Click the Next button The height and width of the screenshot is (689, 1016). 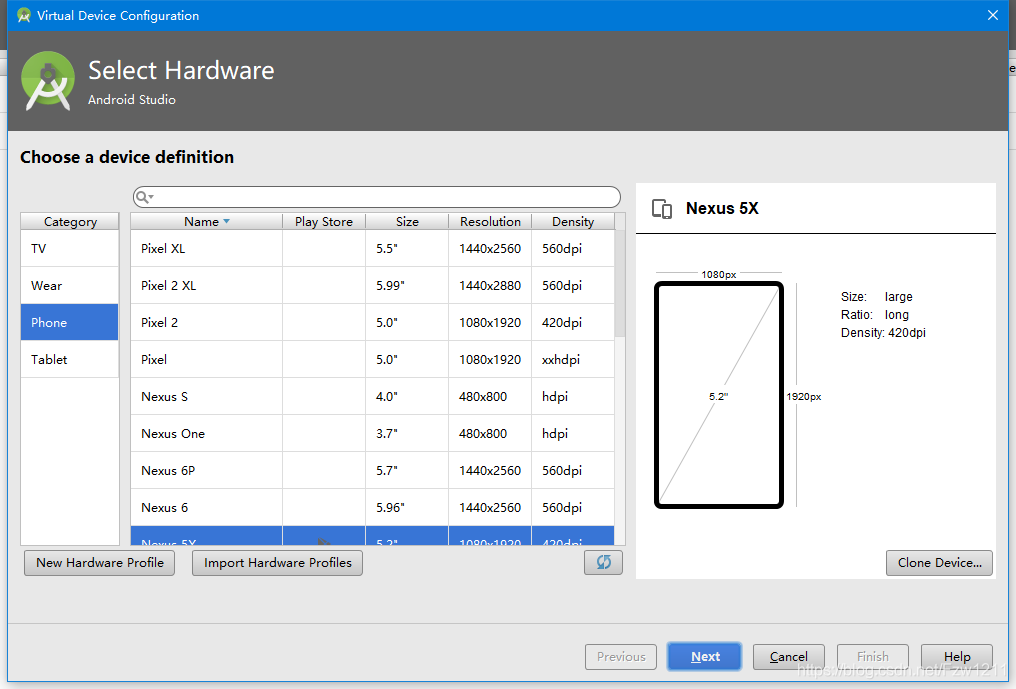click(704, 657)
